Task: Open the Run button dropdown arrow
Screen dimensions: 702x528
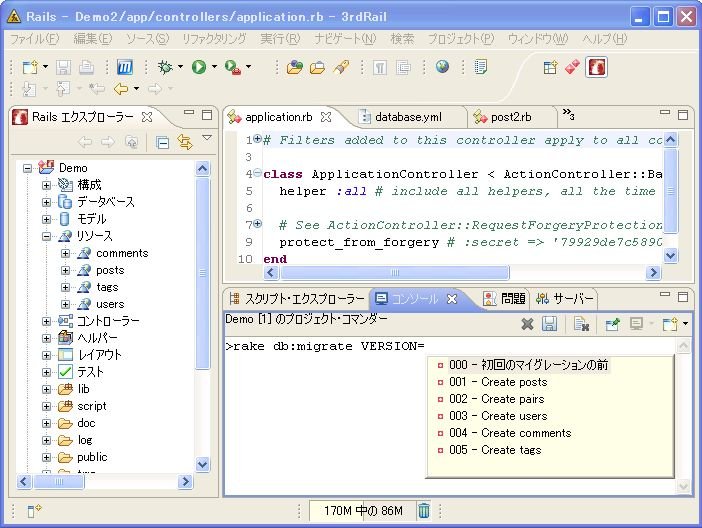Action: pos(214,67)
